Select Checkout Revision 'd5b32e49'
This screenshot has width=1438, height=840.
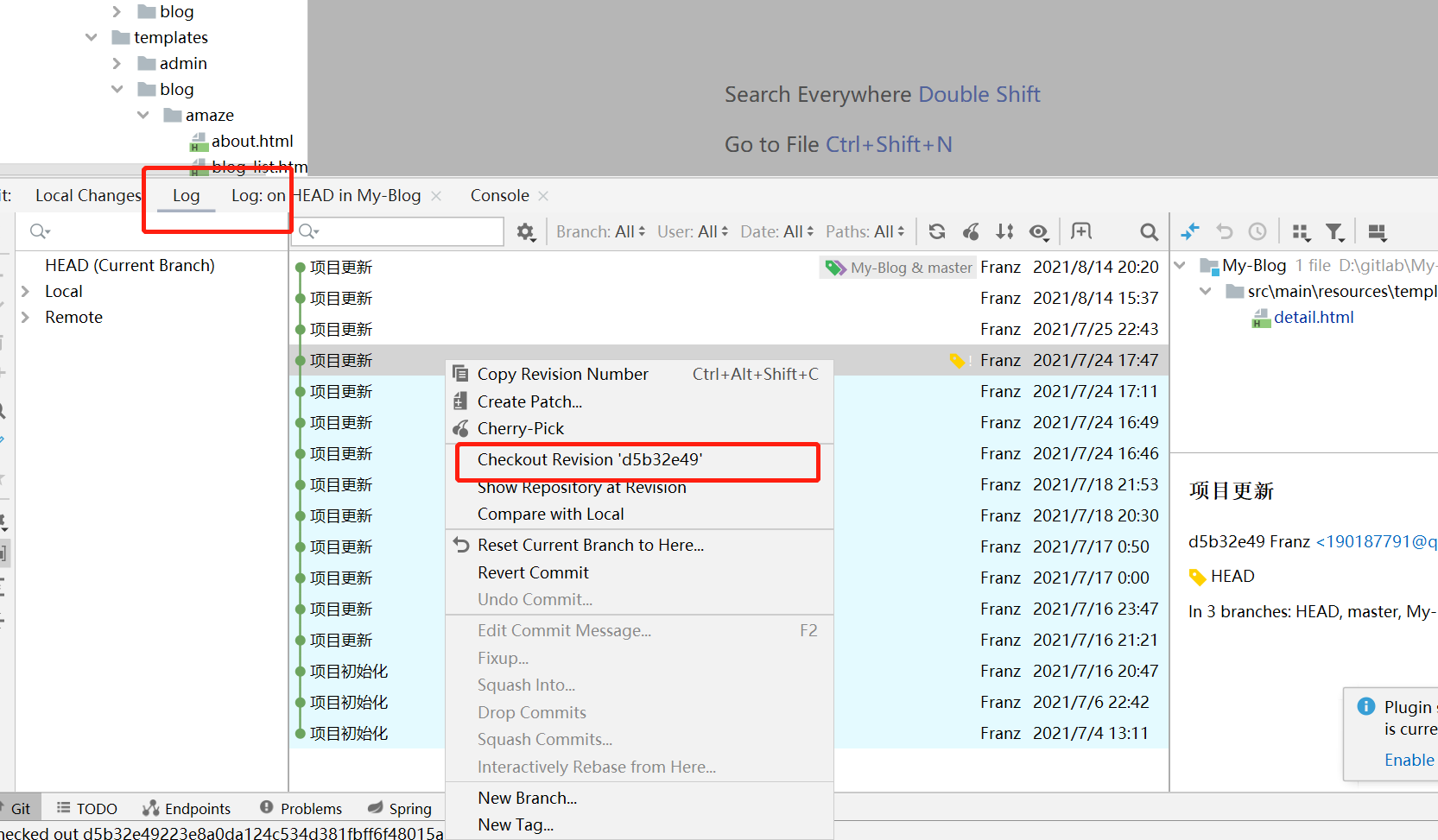pyautogui.click(x=590, y=459)
